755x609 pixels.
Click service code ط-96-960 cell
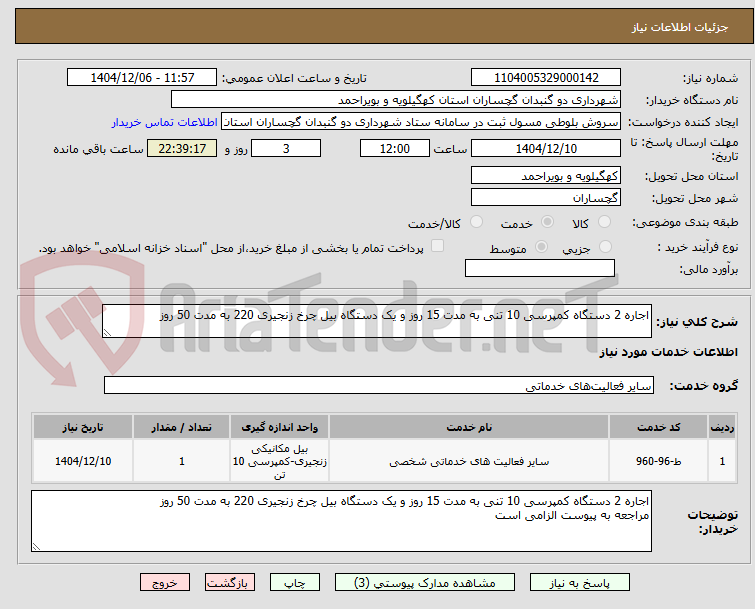pyautogui.click(x=658, y=461)
